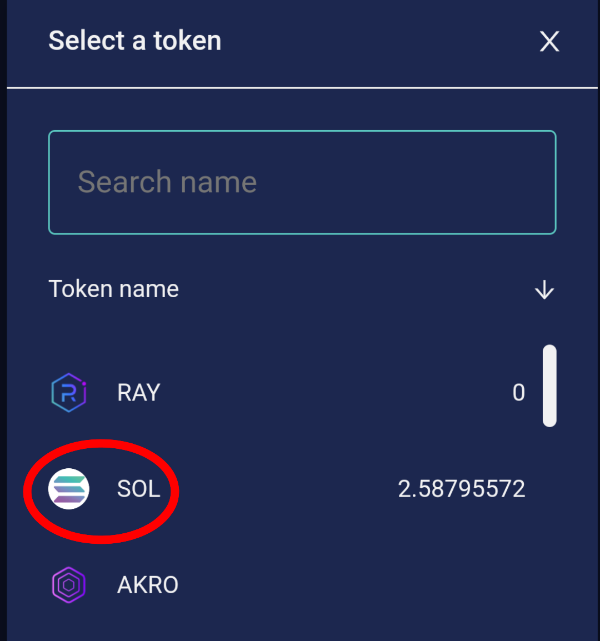Click the RAY balance value 0
Viewport: 600px width, 641px height.
click(518, 393)
